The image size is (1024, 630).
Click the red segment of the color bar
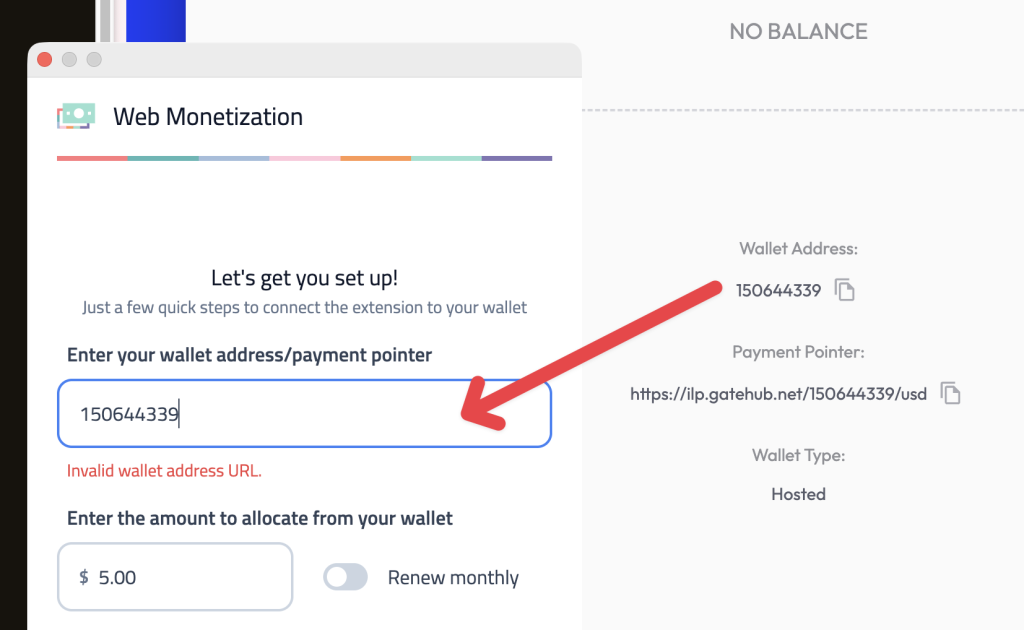pyautogui.click(x=92, y=158)
